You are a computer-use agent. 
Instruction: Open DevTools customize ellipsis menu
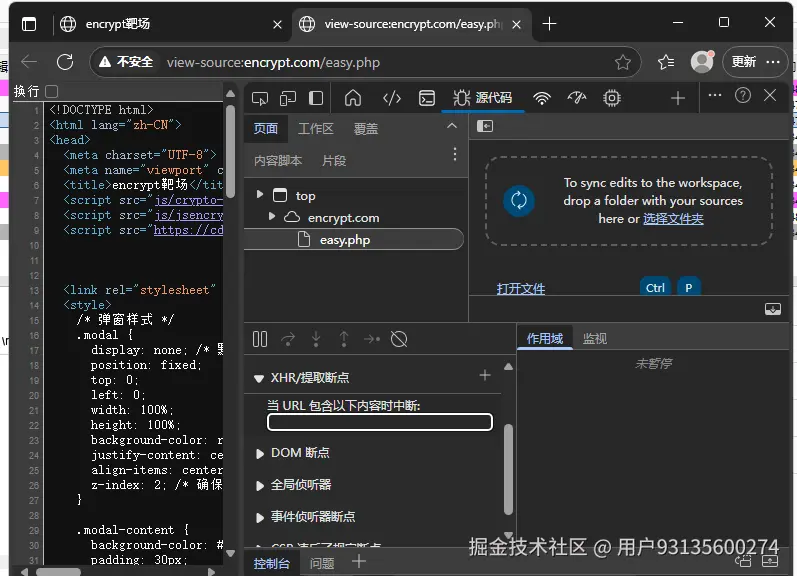point(715,95)
